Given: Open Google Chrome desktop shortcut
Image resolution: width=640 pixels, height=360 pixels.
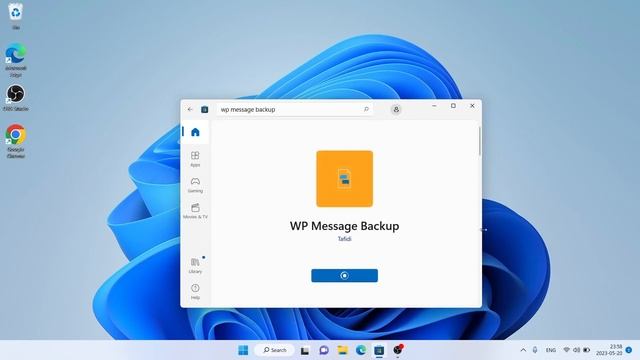Looking at the screenshot, I should [16, 141].
